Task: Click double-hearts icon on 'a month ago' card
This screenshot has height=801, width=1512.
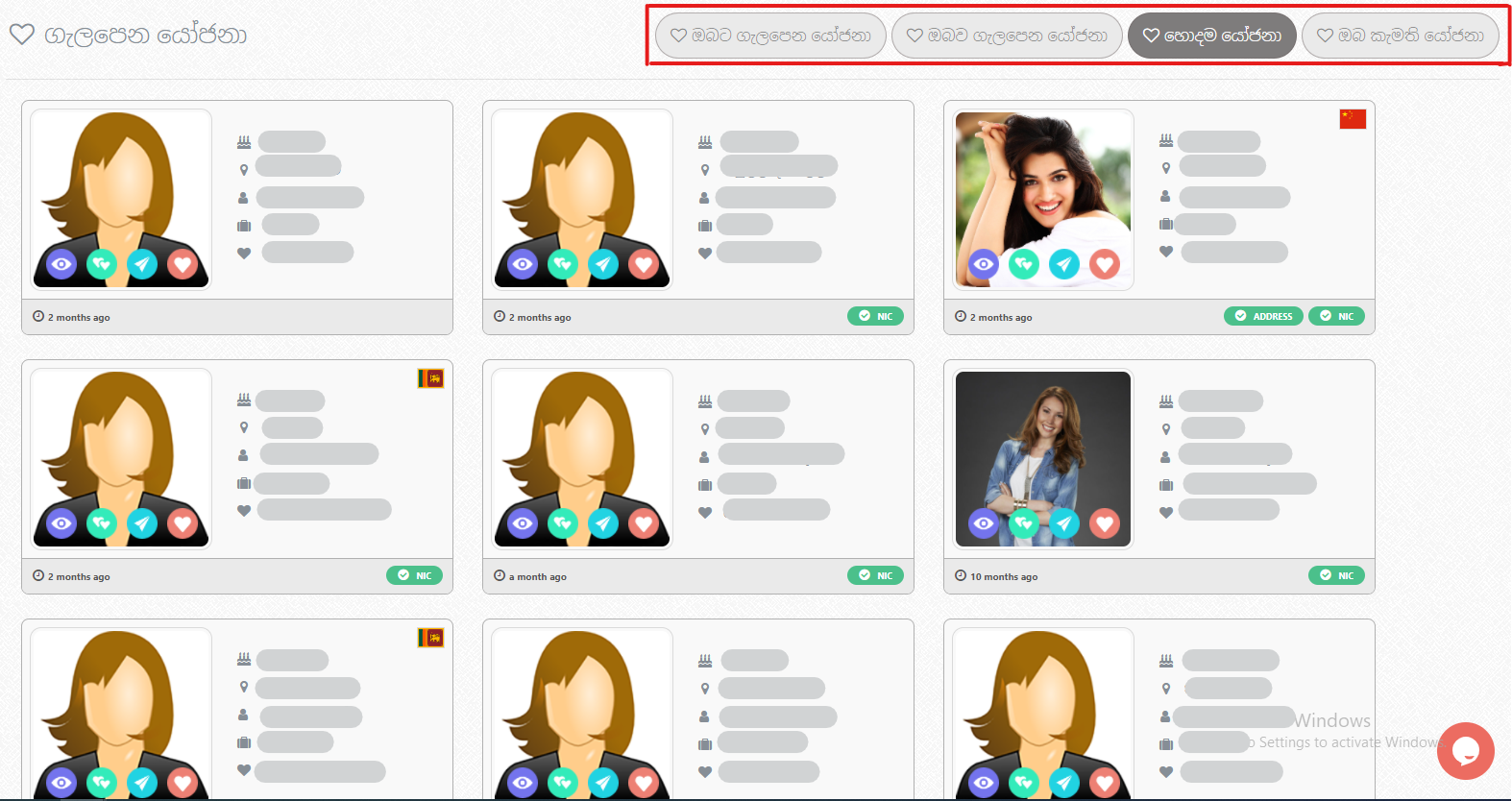Action: click(563, 523)
